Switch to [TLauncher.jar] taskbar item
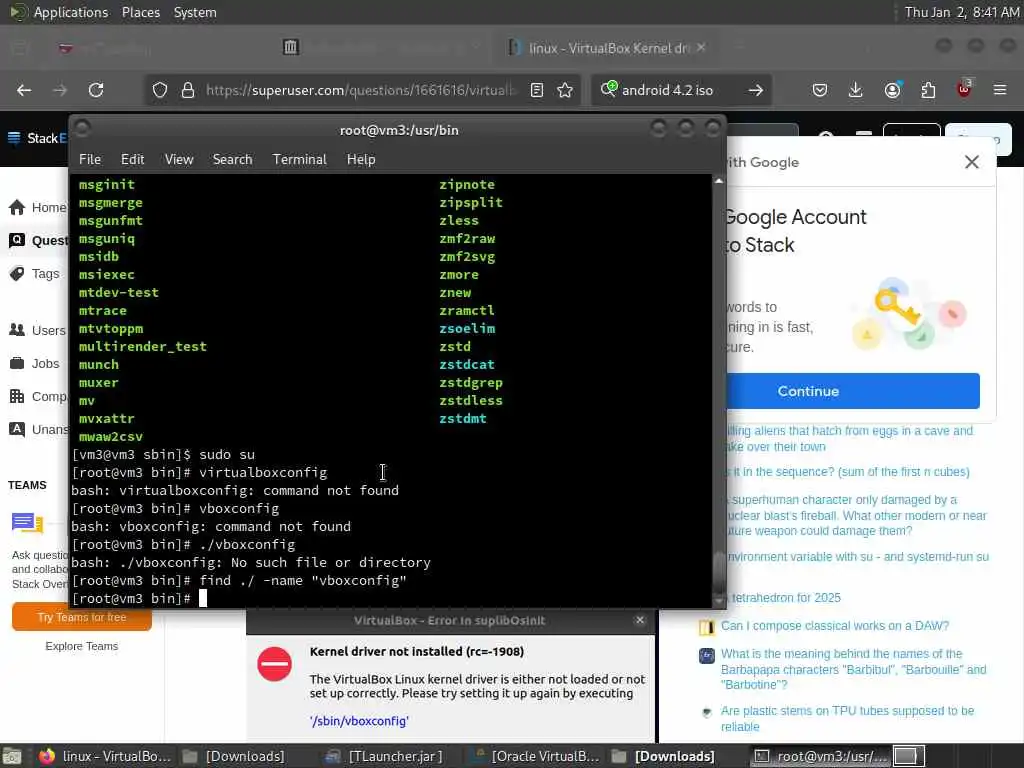1024x768 pixels. pos(385,756)
